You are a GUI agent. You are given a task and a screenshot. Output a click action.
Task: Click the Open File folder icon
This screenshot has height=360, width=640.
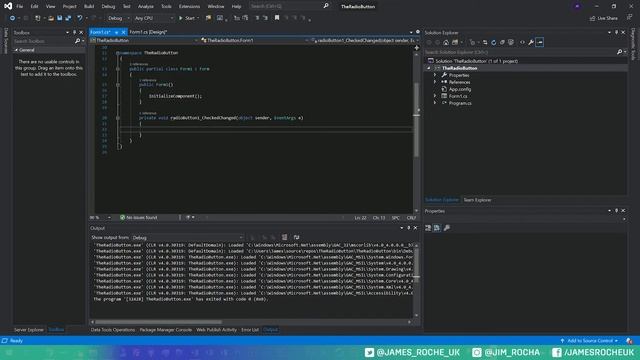[51, 18]
